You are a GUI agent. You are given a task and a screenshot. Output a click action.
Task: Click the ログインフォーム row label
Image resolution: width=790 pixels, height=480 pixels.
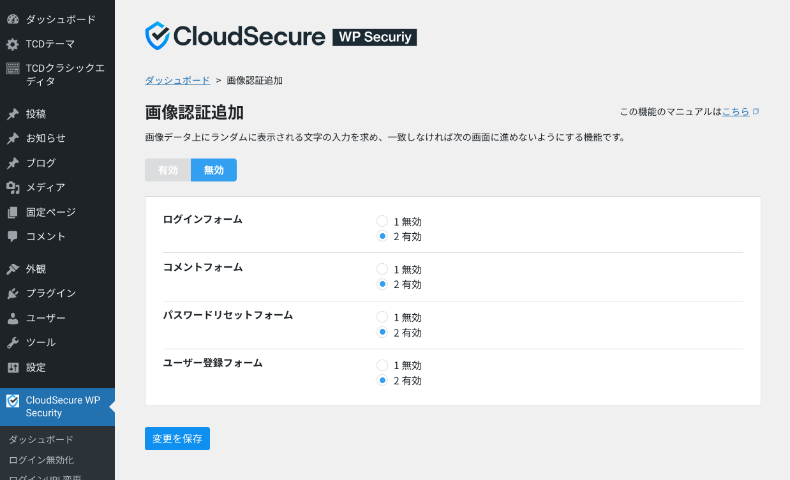tap(203, 220)
